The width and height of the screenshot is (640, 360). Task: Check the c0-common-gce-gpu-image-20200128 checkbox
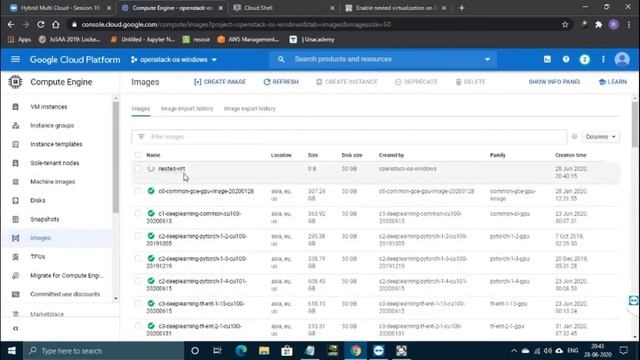click(138, 191)
